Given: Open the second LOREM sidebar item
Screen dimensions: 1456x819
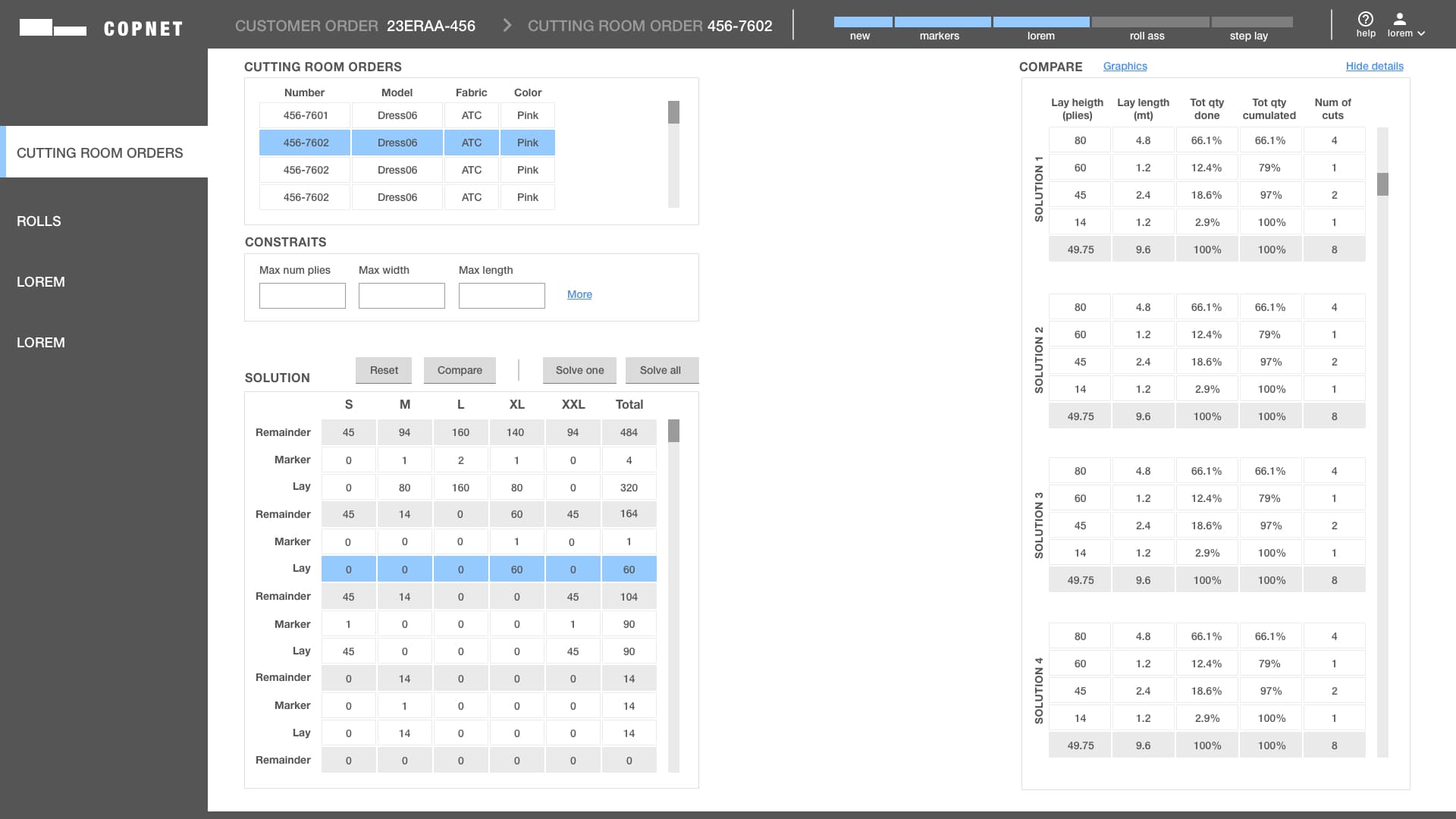Looking at the screenshot, I should click(41, 342).
